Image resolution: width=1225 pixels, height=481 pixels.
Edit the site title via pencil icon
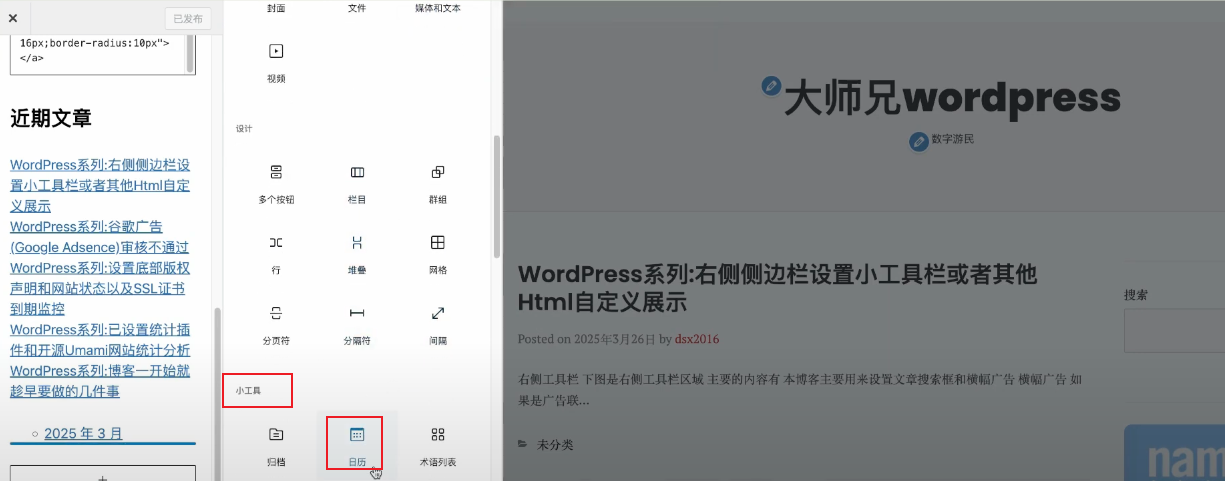(770, 86)
